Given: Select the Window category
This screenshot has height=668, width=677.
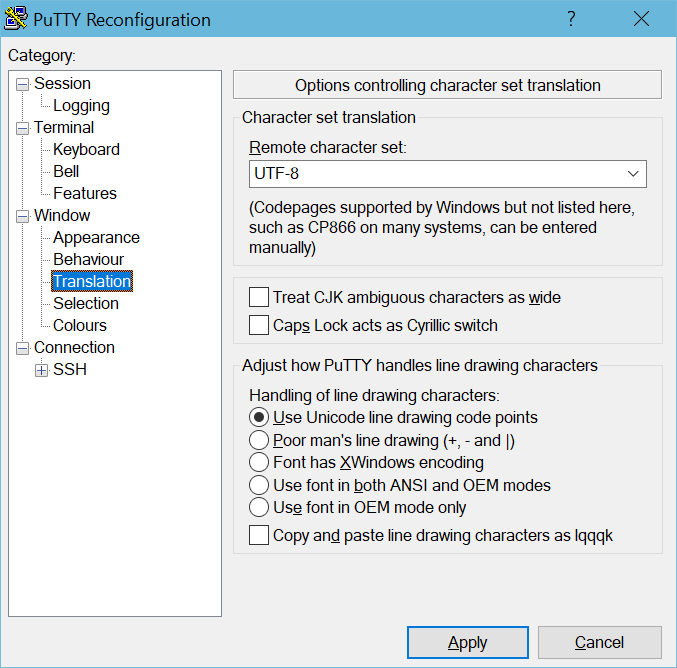Looking at the screenshot, I should 62,215.
